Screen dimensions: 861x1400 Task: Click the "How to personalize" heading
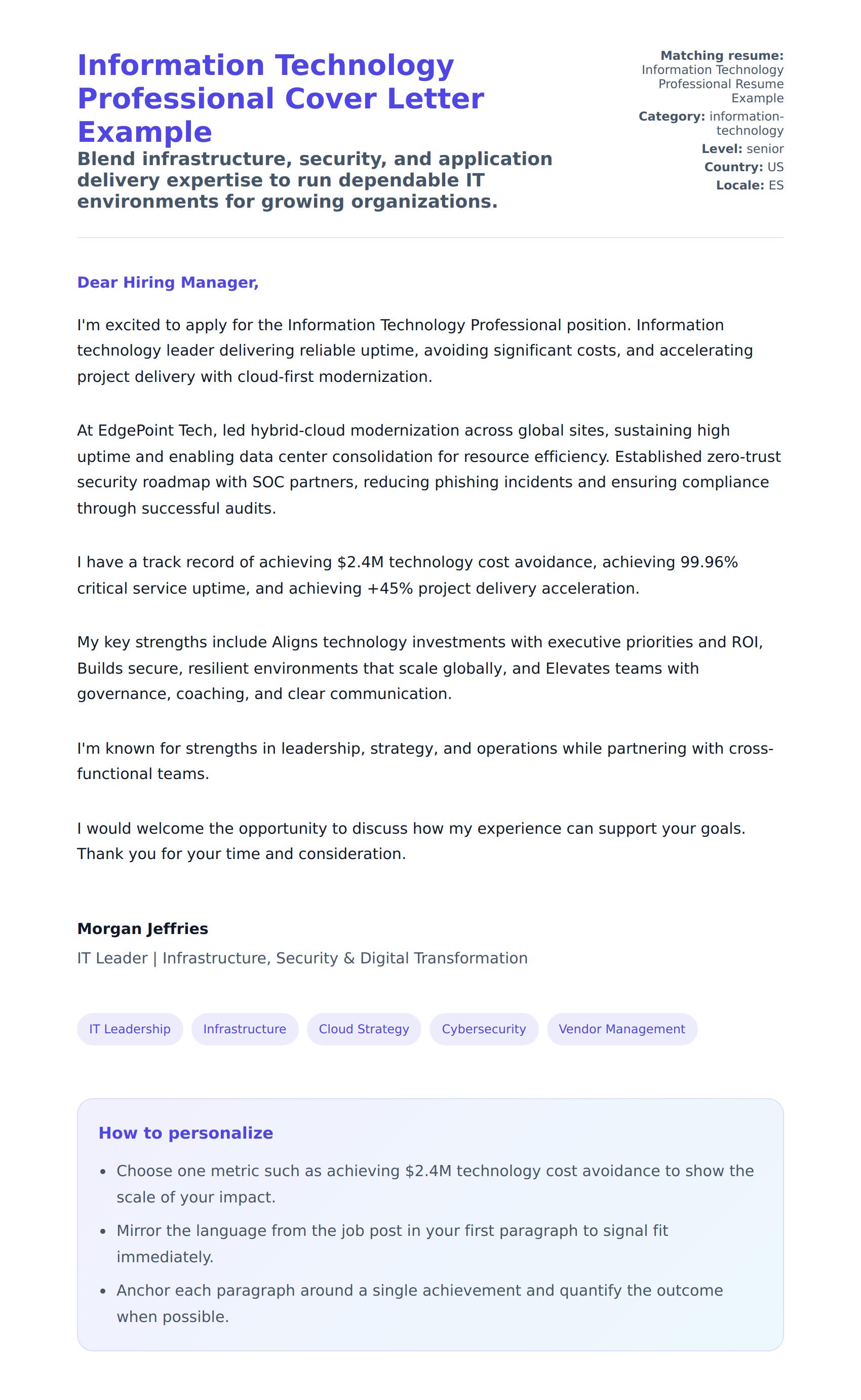[186, 1133]
